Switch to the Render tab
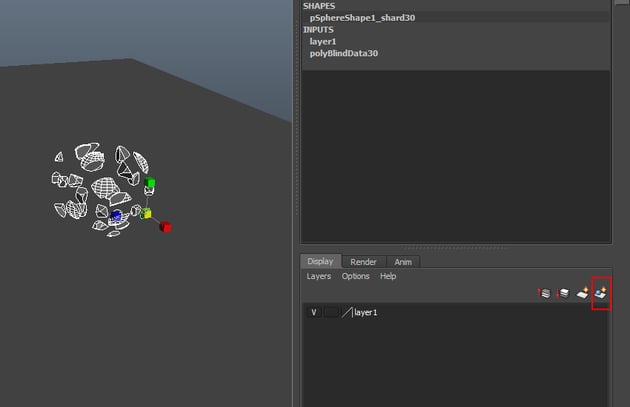This screenshot has height=407, width=630. coord(363,262)
